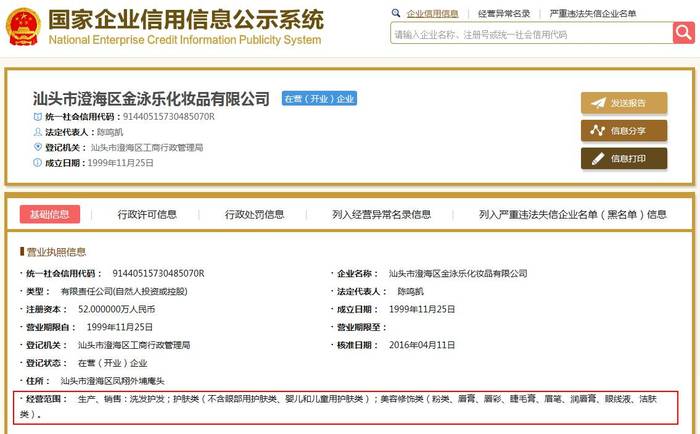Open the 列入严重违法失信企业名单(黑名单)信息 tab
The width and height of the screenshot is (700, 434).
(572, 215)
